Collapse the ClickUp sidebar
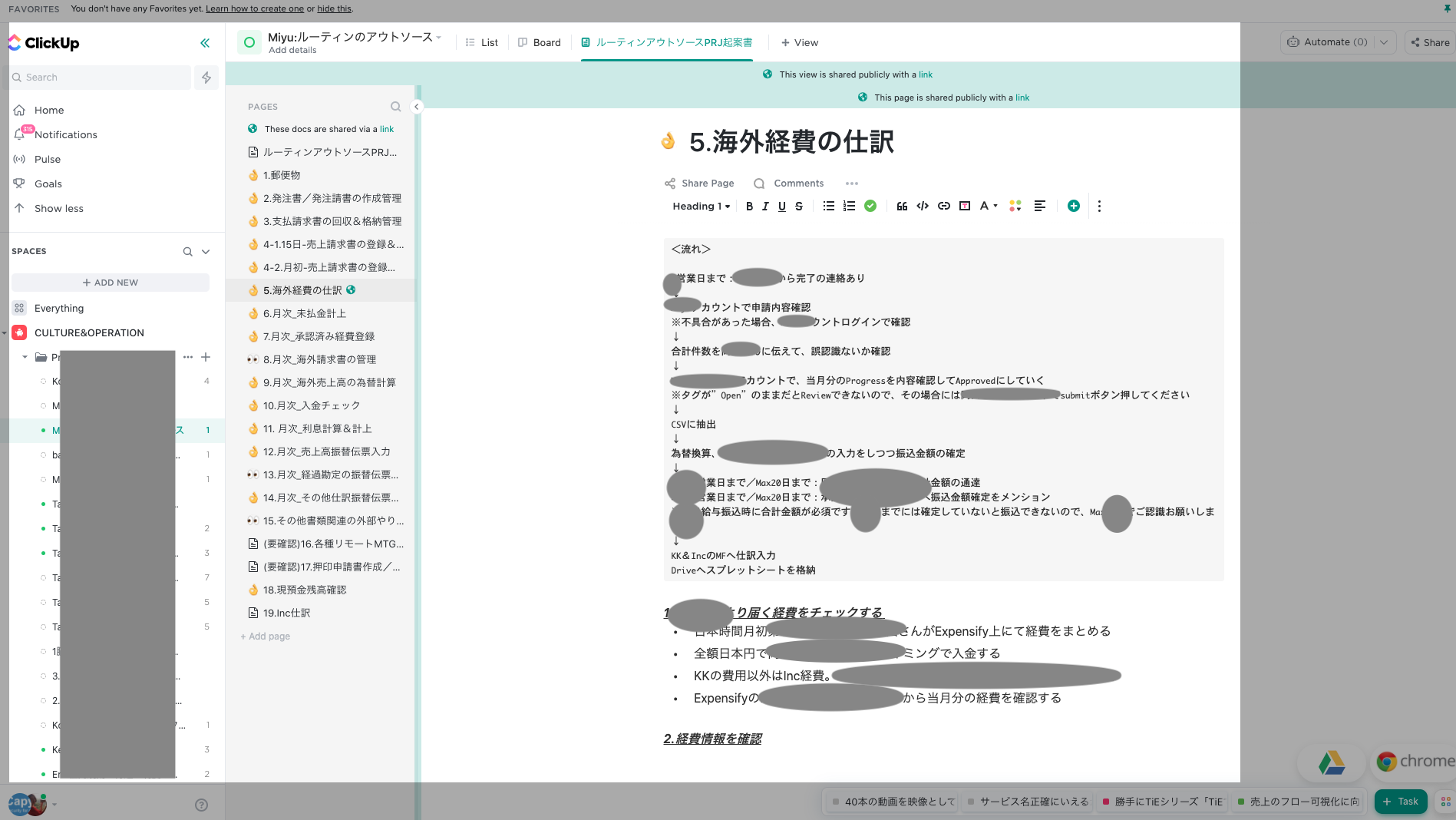This screenshot has width=1456, height=820. pos(205,43)
